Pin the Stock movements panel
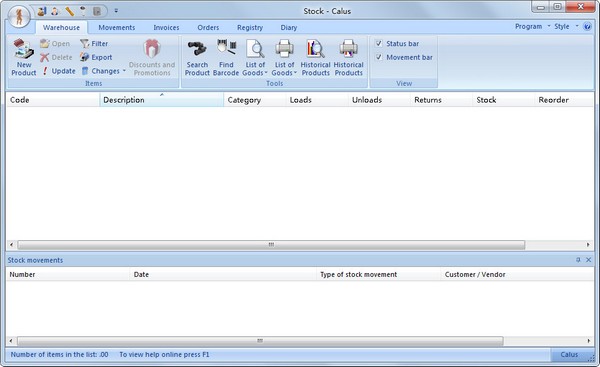This screenshot has height=367, width=600. tap(578, 260)
